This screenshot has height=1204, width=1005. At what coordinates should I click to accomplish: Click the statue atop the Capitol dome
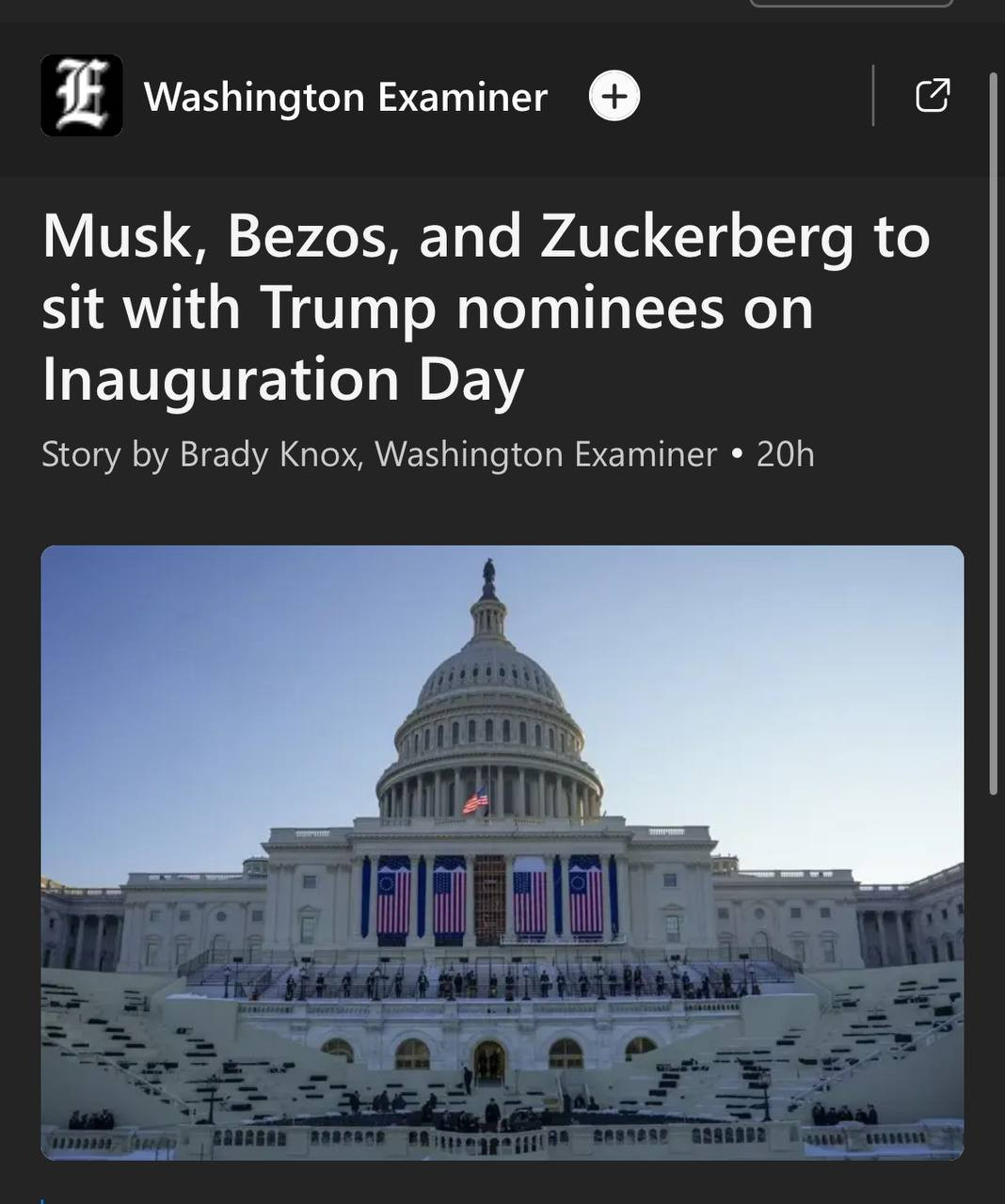point(488,574)
